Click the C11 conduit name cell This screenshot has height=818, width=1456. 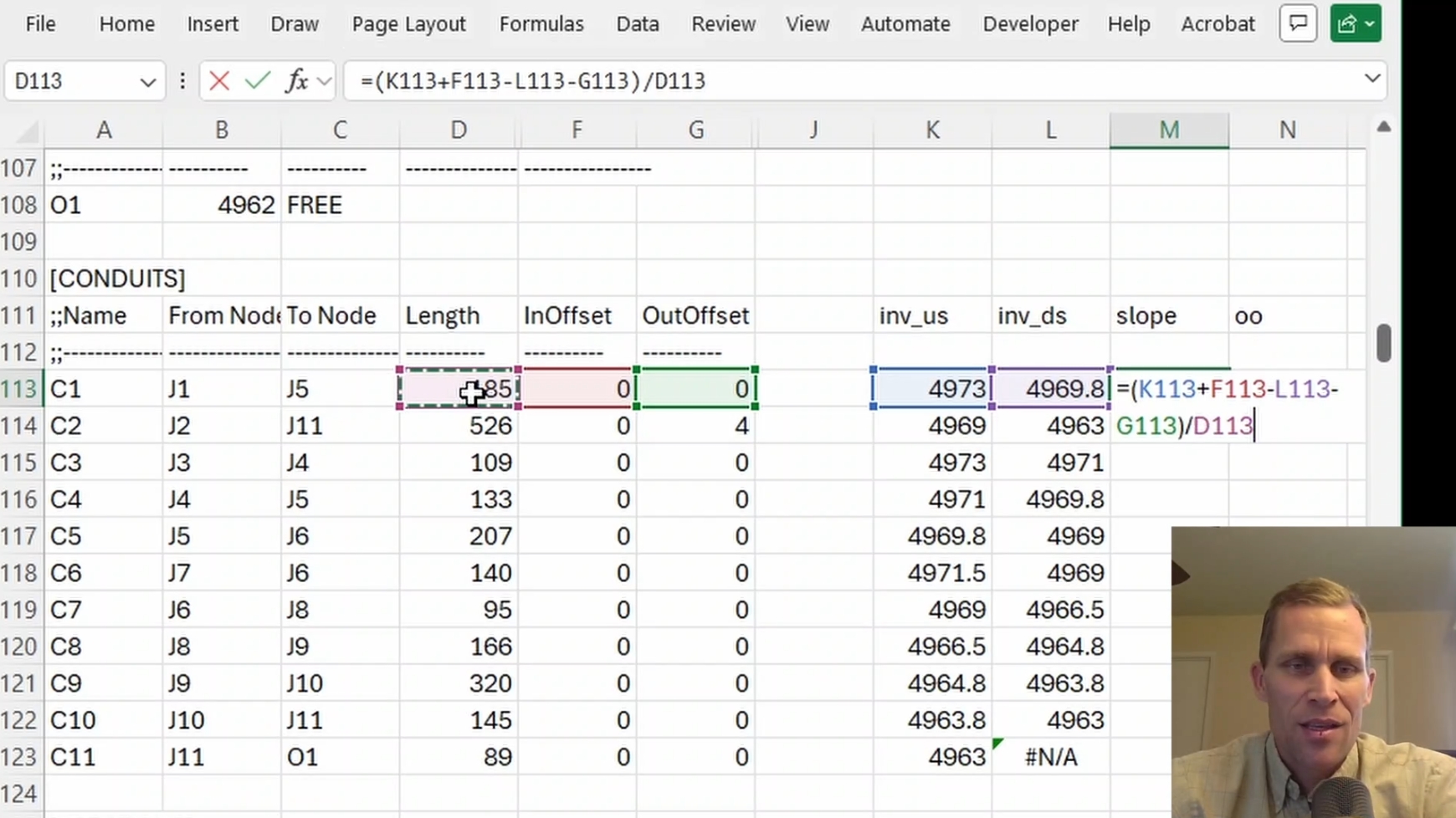(104, 757)
